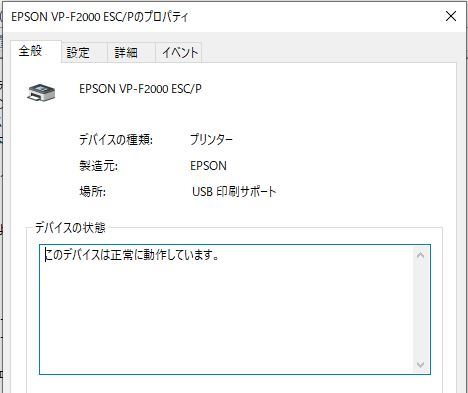Click the printer device icon
Viewport: 468px width, 393px height.
(x=41, y=92)
